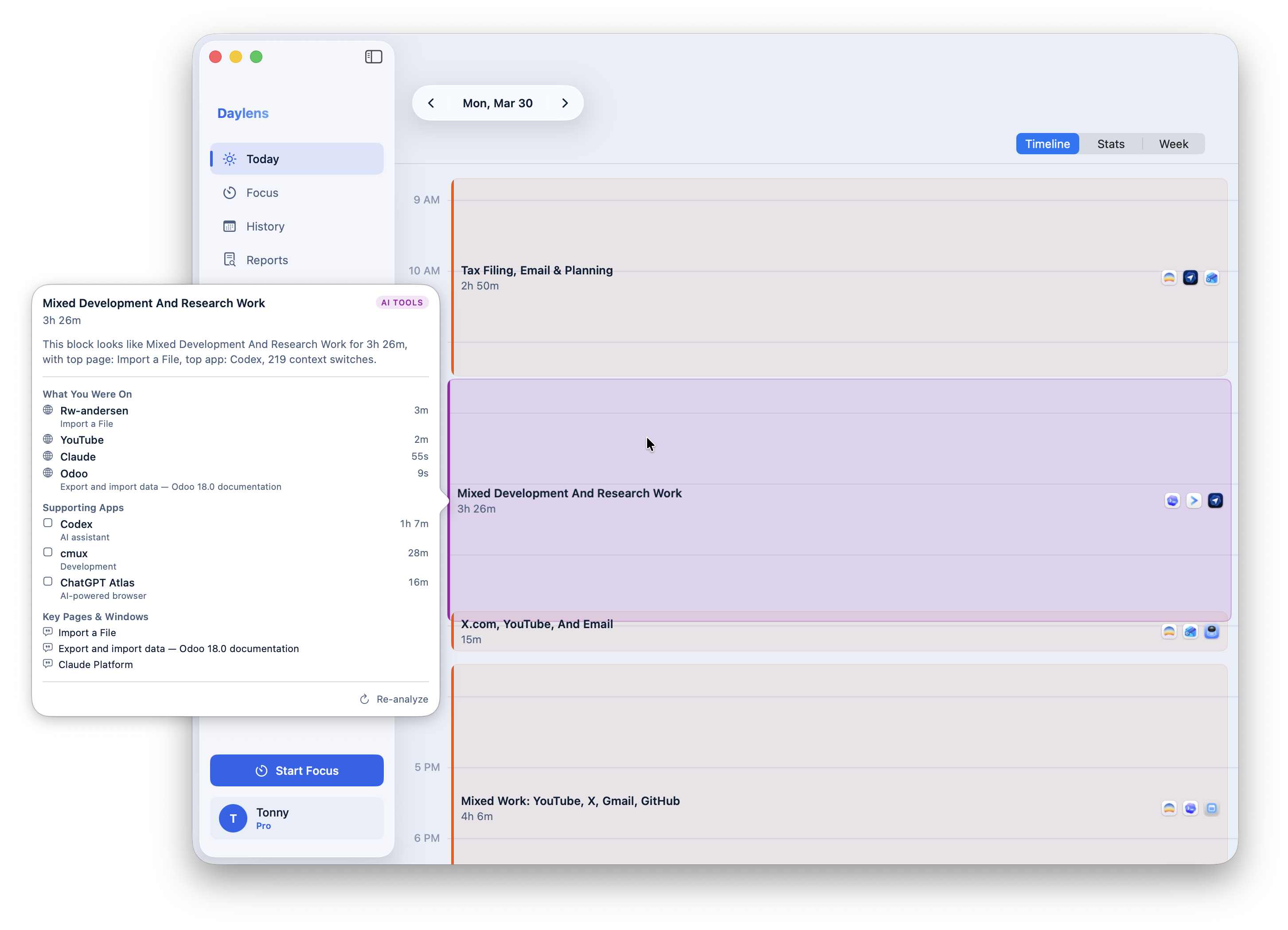The width and height of the screenshot is (1288, 930).
Task: Click the Focus timer icon in sidebar
Action: click(230, 192)
